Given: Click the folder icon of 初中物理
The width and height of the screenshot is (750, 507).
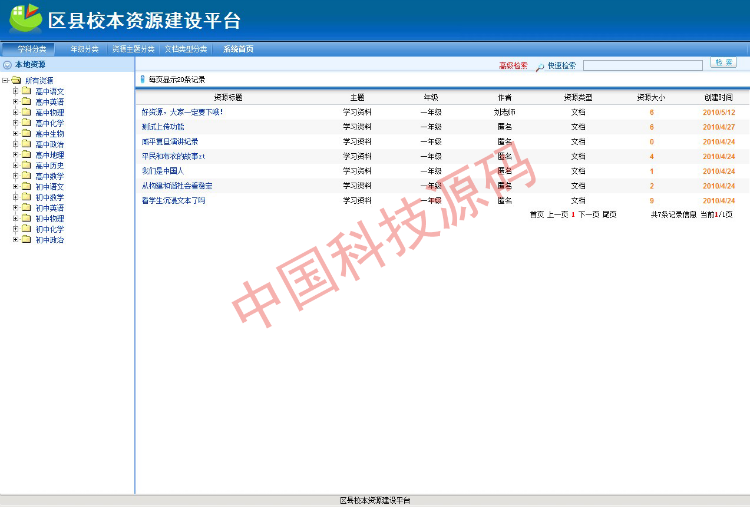Looking at the screenshot, I should point(27,218).
